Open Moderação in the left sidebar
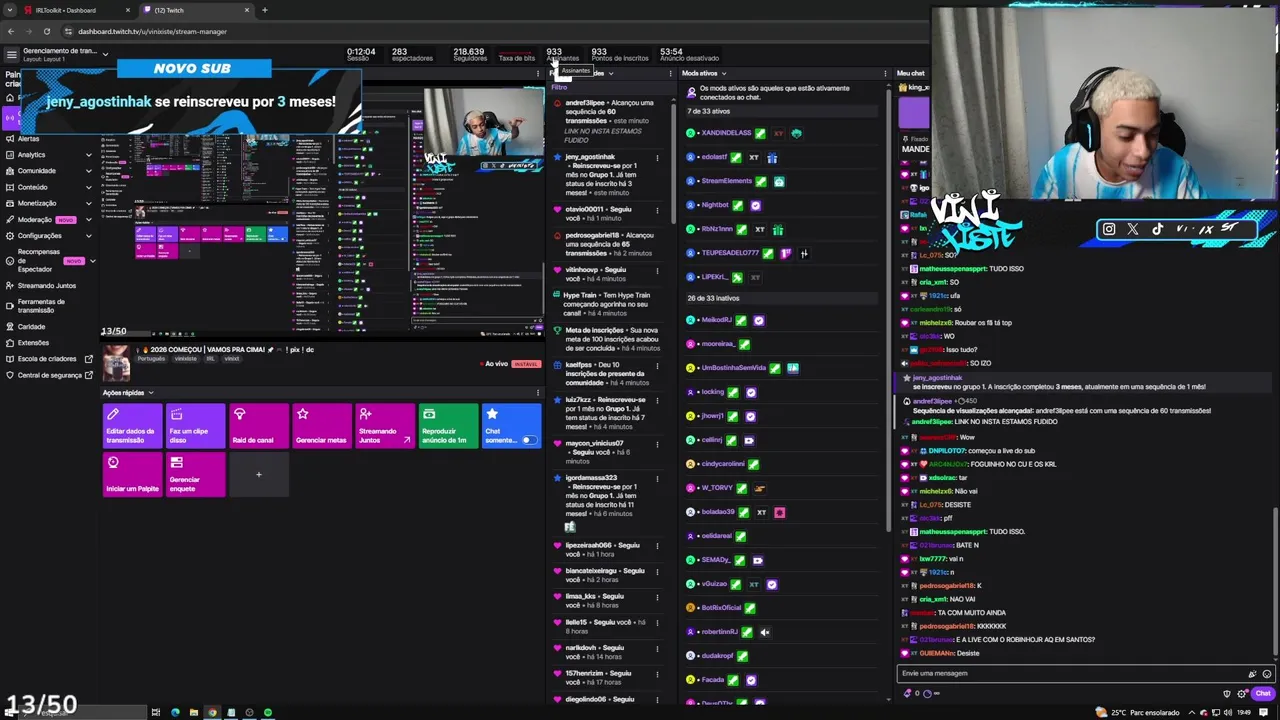The image size is (1280, 720). [x=48, y=219]
